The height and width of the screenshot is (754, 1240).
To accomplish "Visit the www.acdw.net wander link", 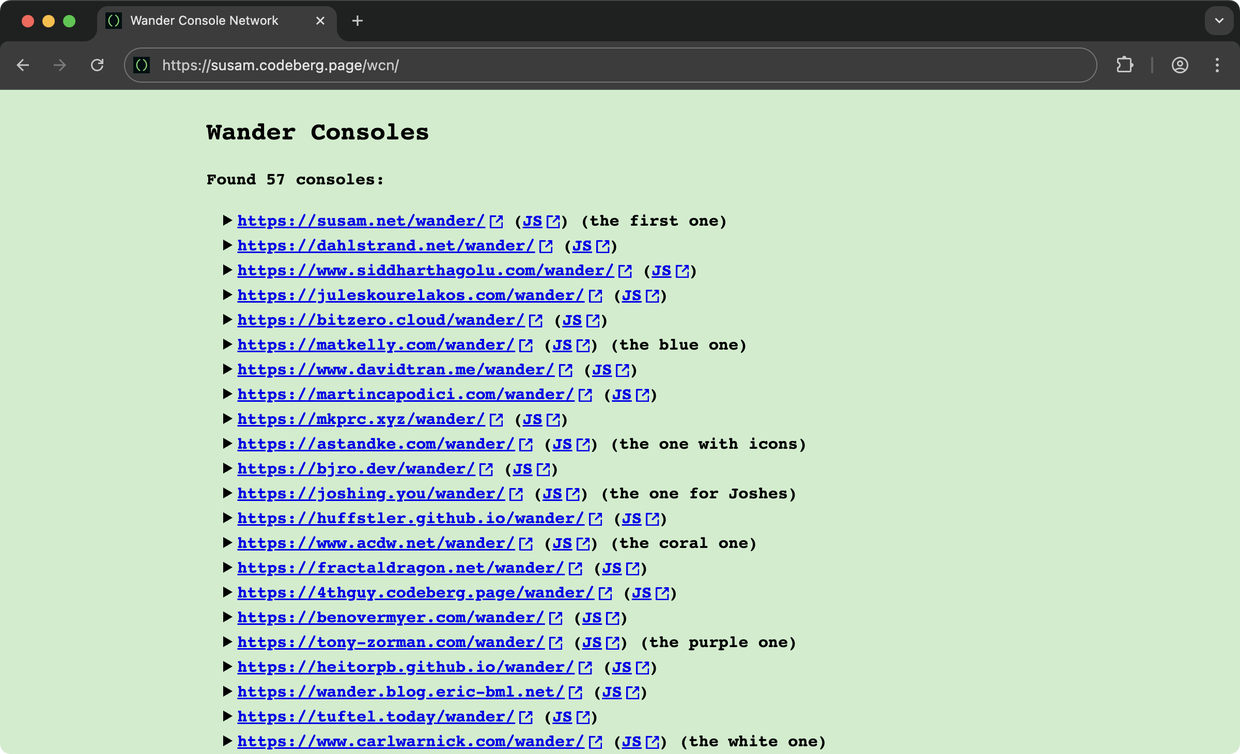I will 375,543.
